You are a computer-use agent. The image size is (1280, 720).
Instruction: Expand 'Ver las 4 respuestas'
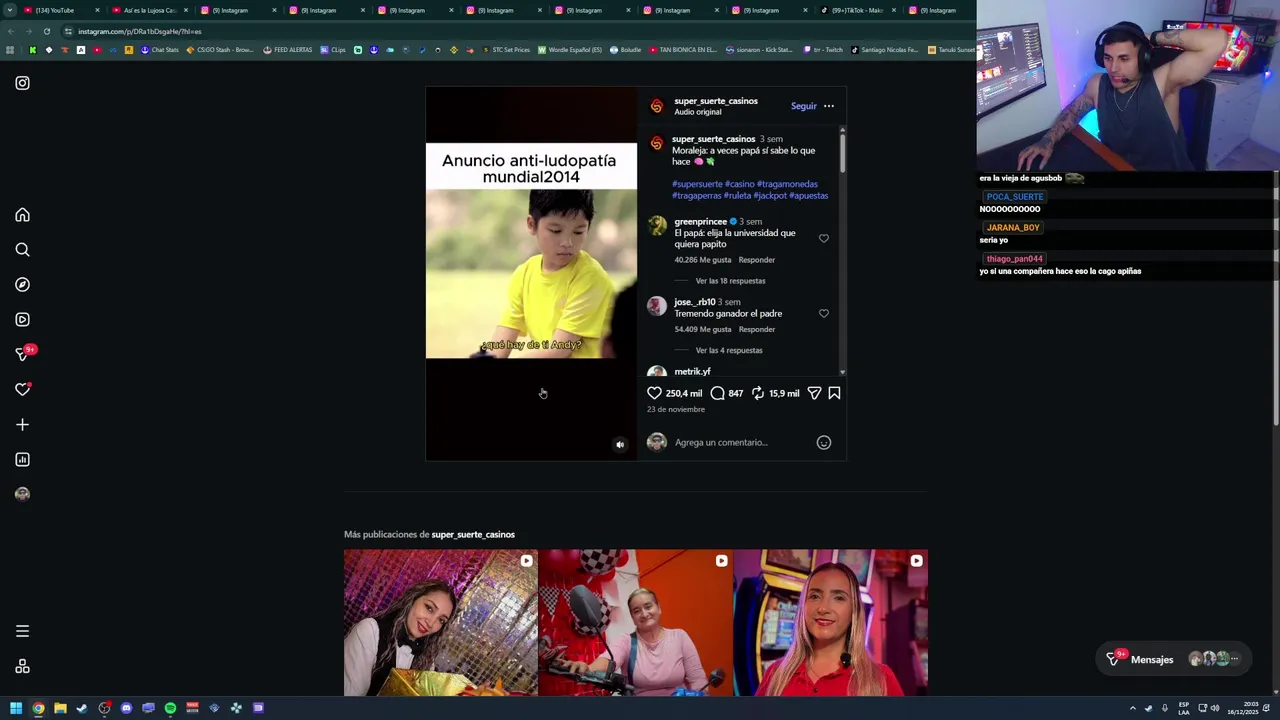729,350
